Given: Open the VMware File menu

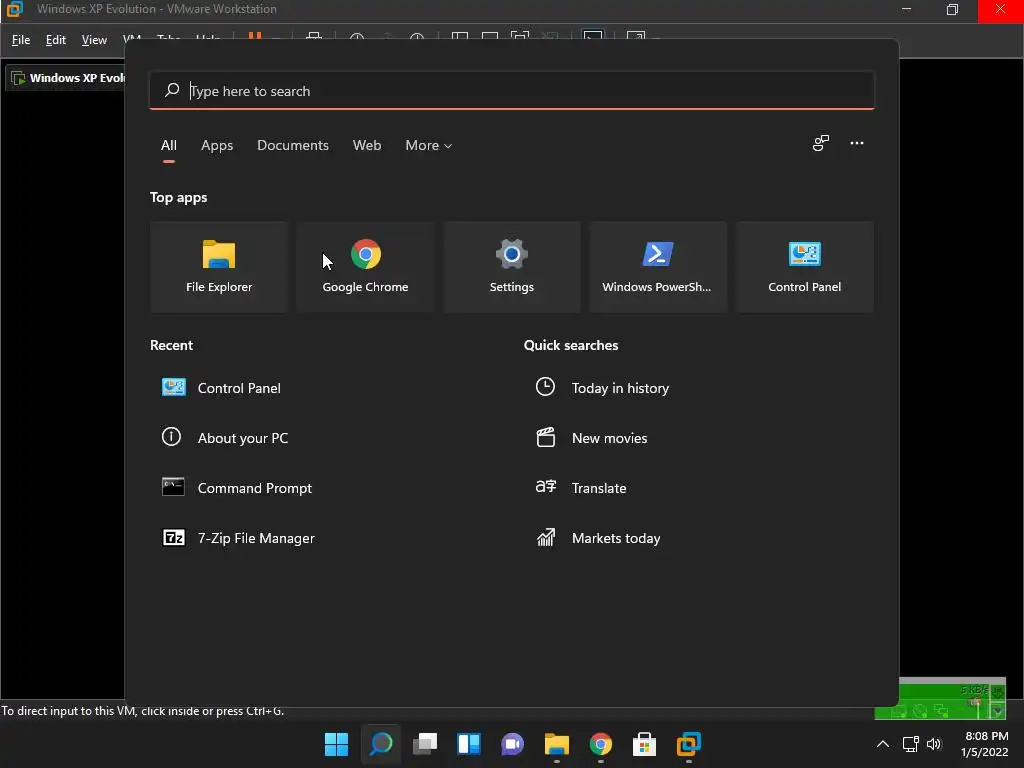Looking at the screenshot, I should (21, 40).
